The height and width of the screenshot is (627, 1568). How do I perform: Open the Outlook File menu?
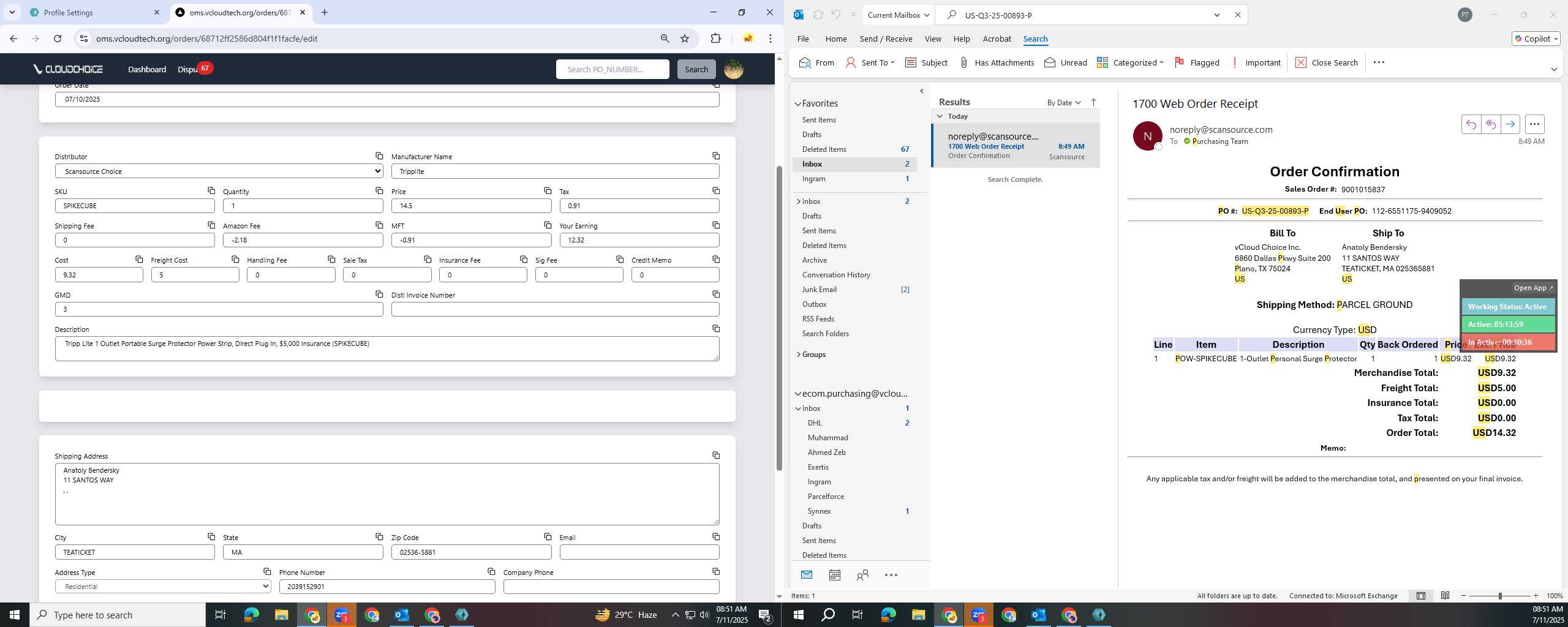tap(802, 39)
